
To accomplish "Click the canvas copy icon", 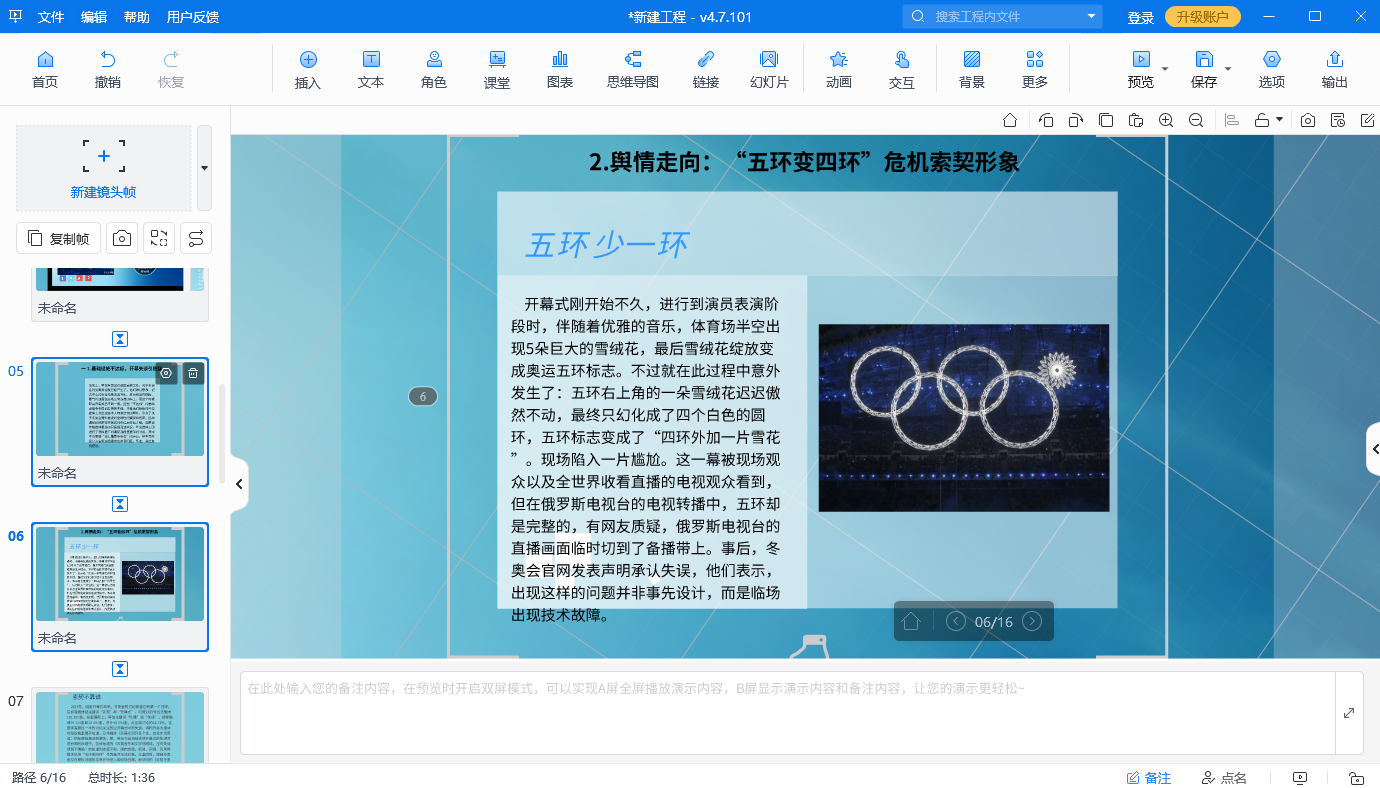I will 1106,120.
